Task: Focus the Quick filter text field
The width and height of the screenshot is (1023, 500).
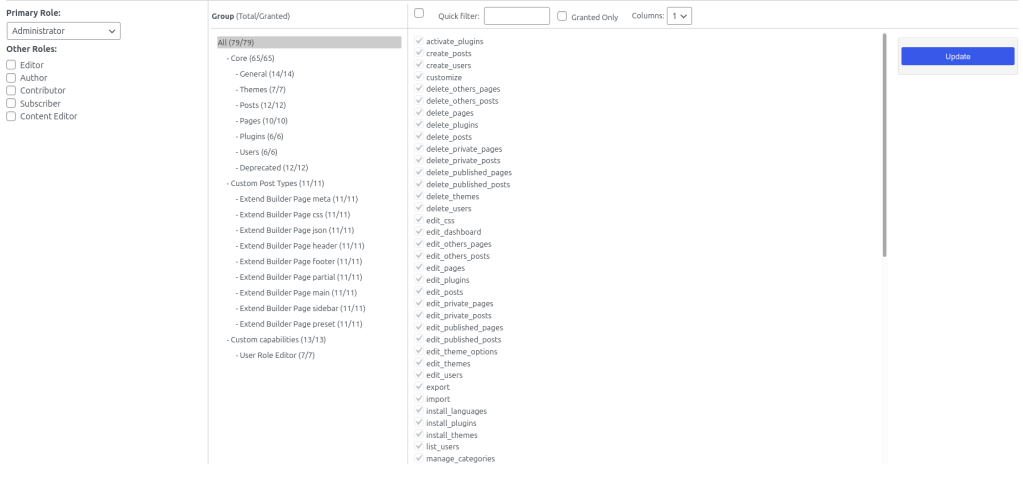Action: tap(516, 16)
